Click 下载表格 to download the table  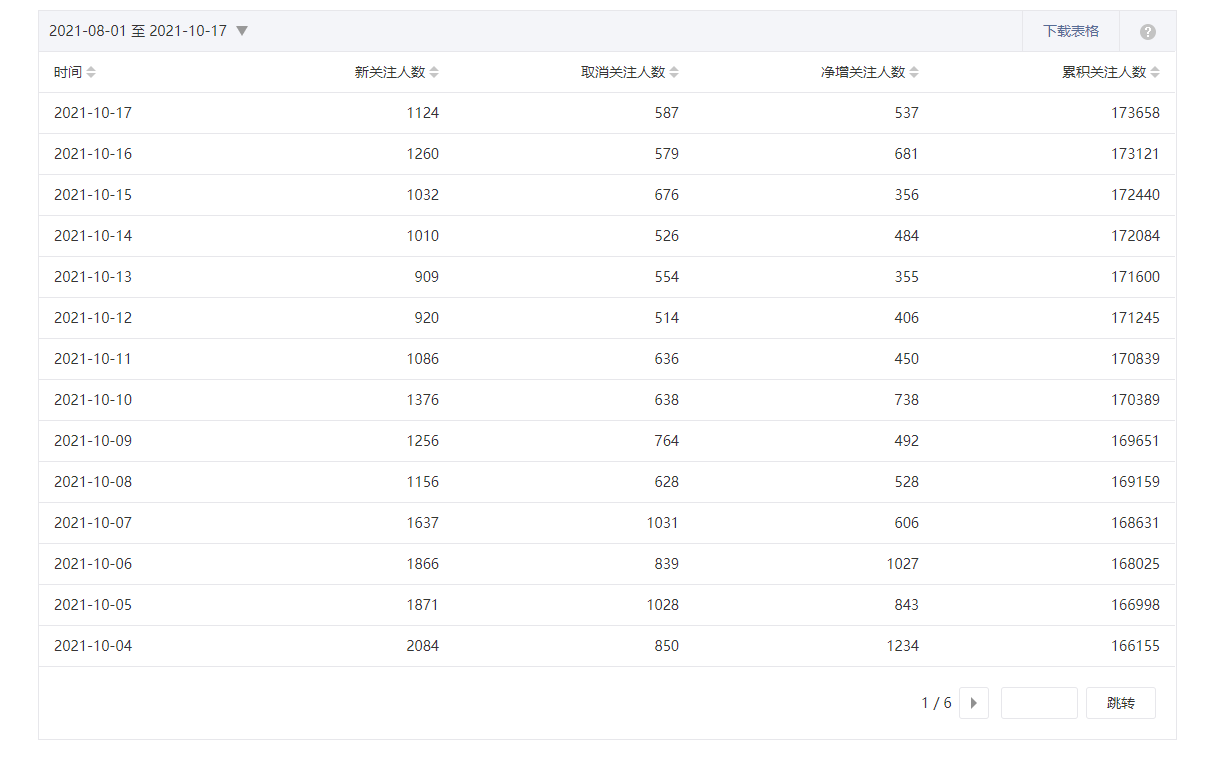tap(1070, 31)
